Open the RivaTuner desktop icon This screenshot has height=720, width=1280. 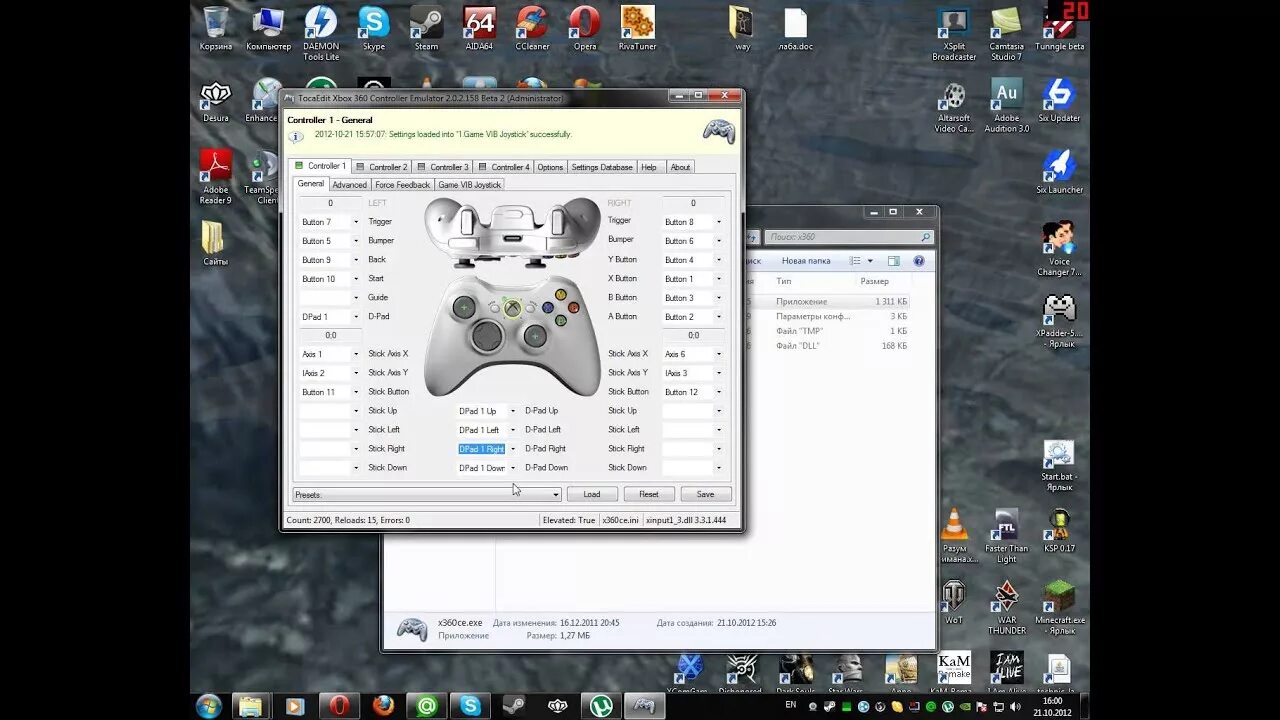637,27
